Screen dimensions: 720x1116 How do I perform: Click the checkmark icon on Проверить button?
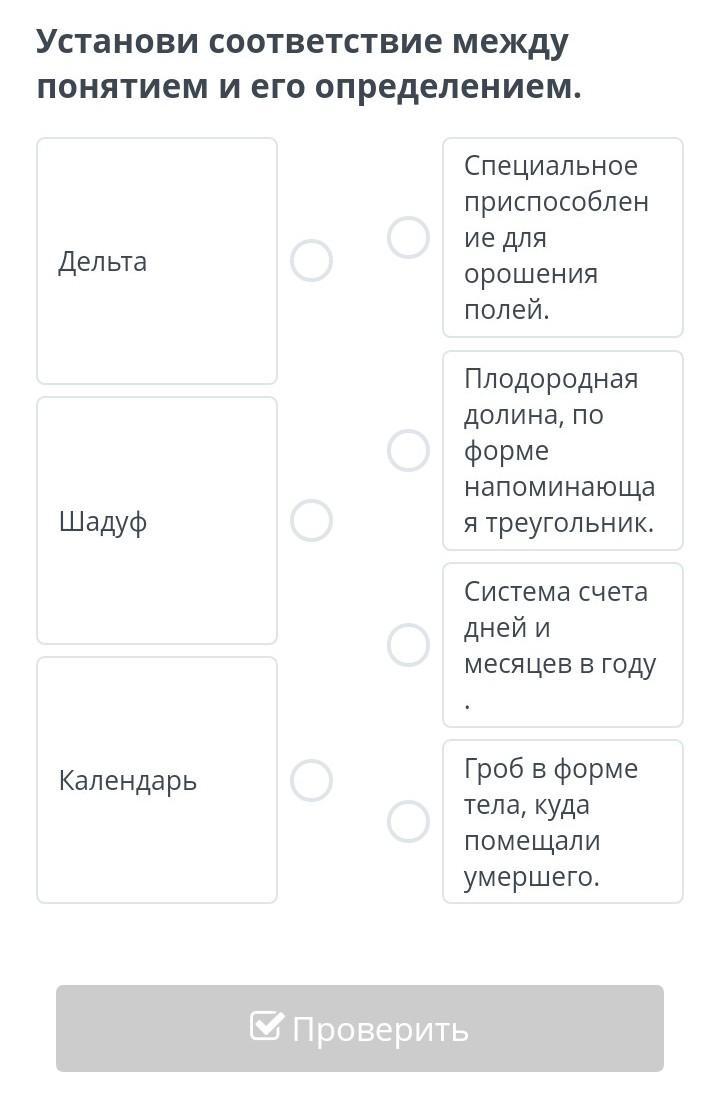[267, 1026]
